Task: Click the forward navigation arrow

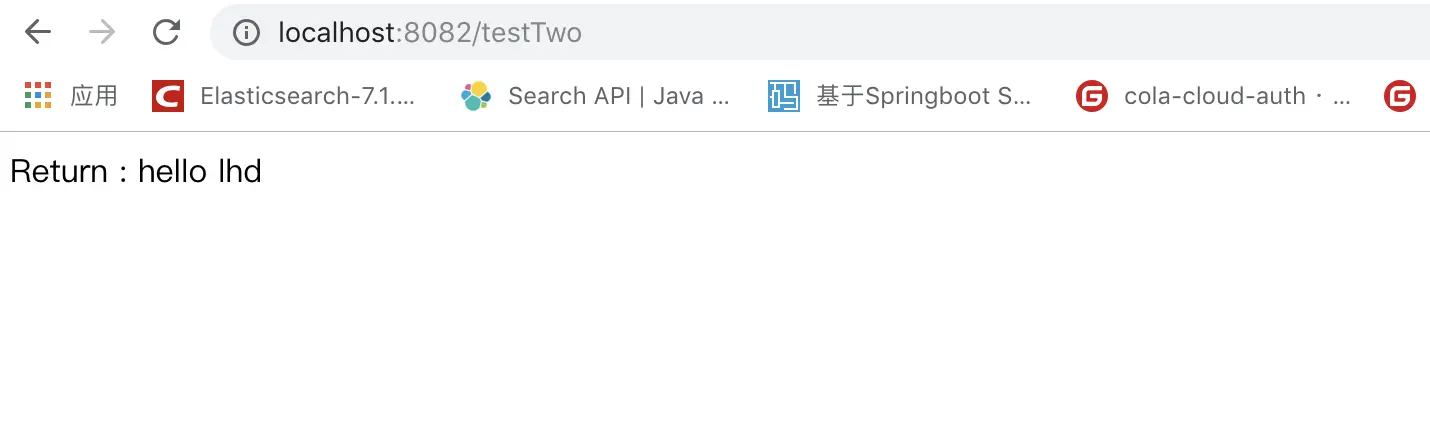Action: (102, 33)
